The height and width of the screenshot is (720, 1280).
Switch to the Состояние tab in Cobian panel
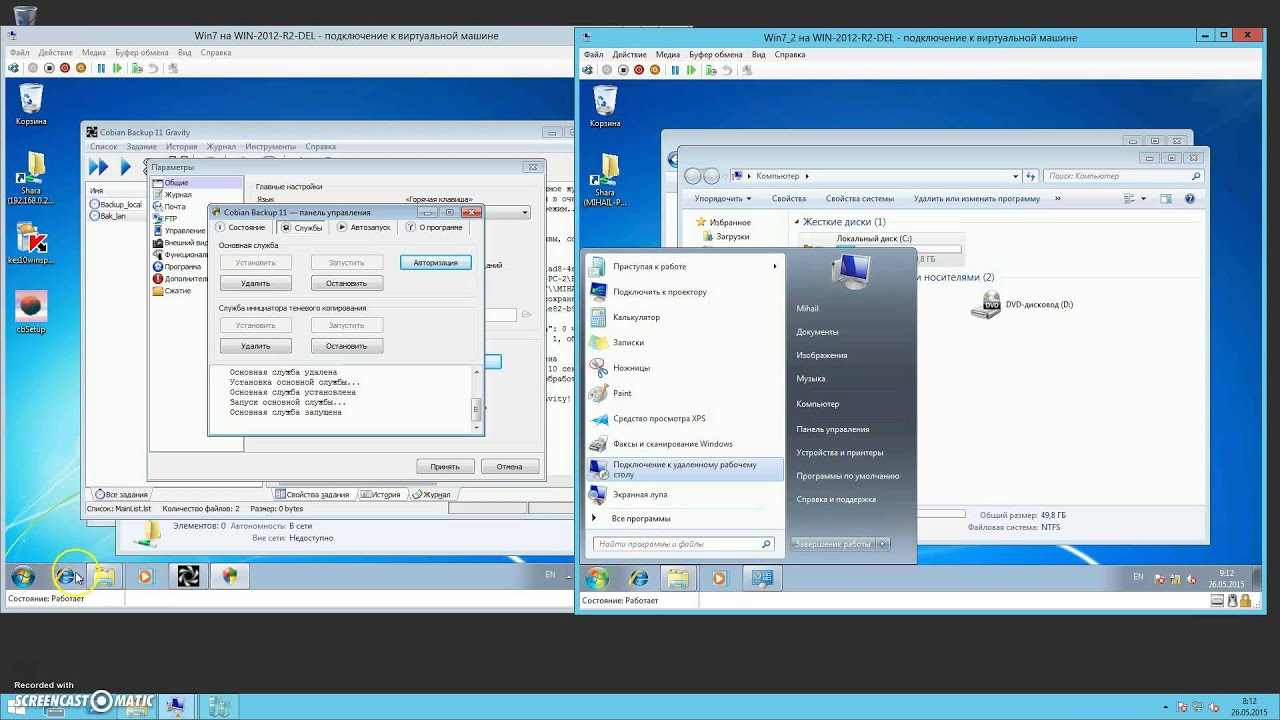[241, 227]
